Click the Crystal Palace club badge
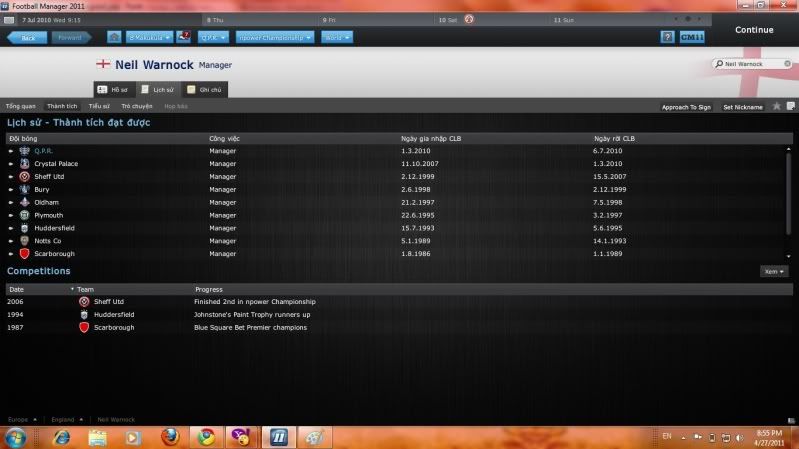Image resolution: width=799 pixels, height=449 pixels. pyautogui.click(x=24, y=164)
